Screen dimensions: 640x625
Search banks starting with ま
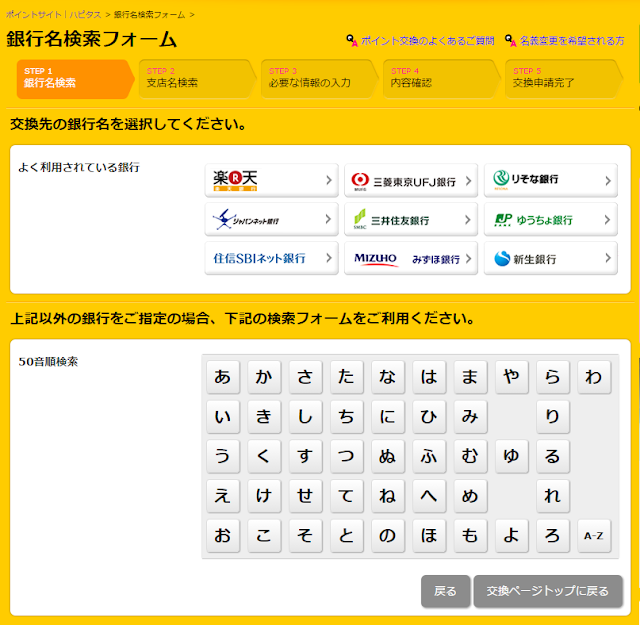(x=470, y=377)
